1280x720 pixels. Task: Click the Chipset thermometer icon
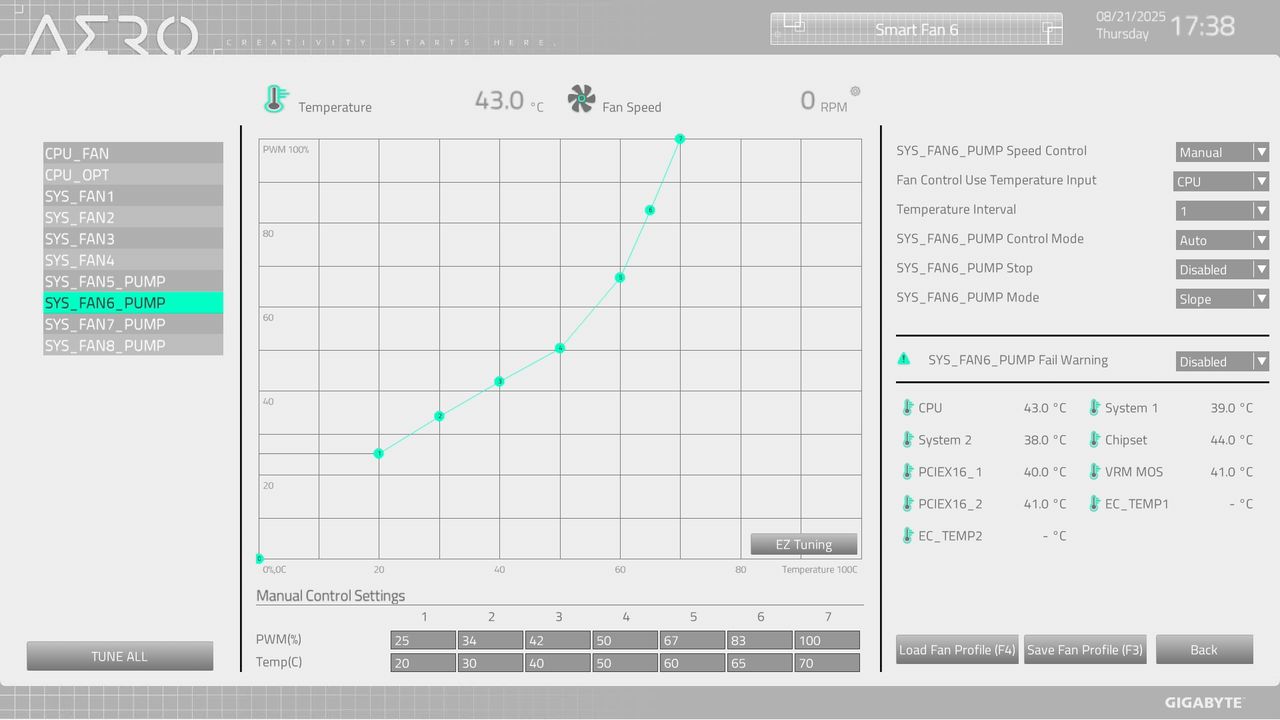tap(1095, 440)
